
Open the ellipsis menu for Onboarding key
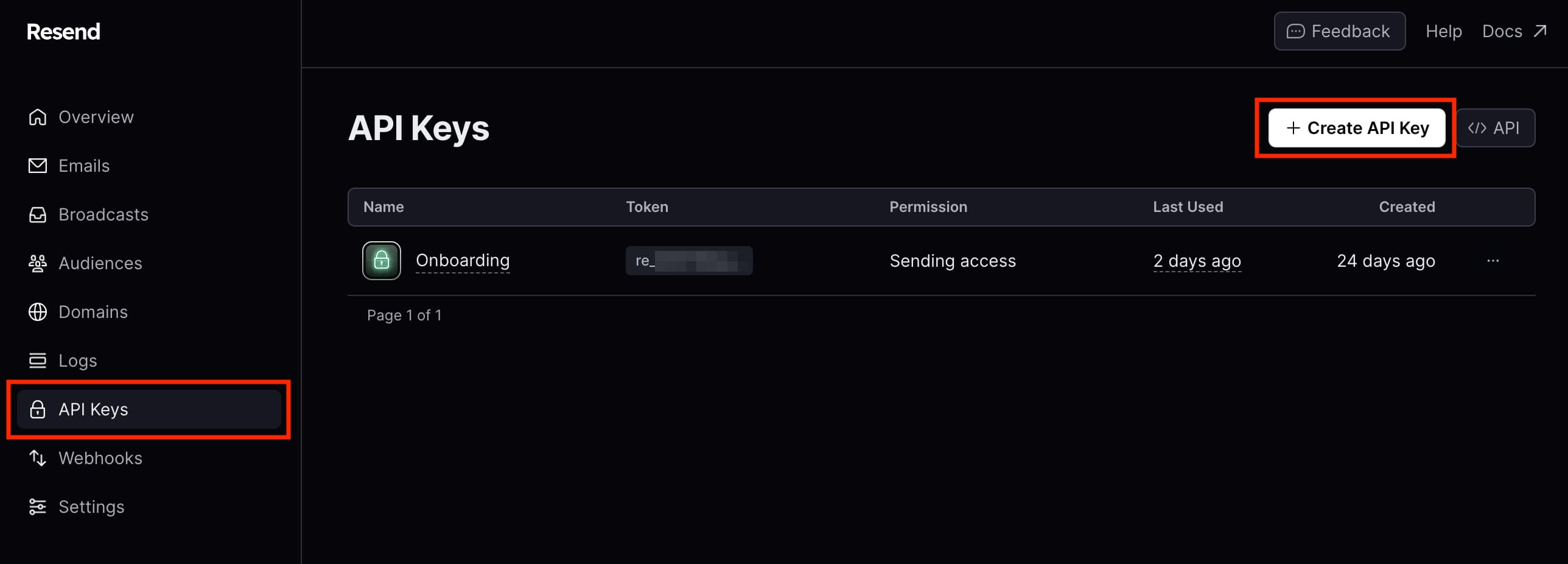(x=1493, y=261)
